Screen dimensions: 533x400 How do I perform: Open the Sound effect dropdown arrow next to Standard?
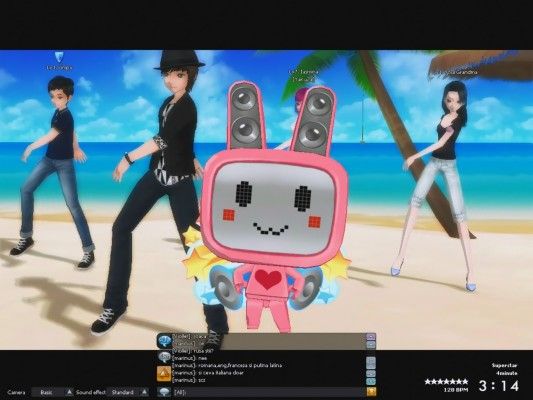click(x=144, y=392)
